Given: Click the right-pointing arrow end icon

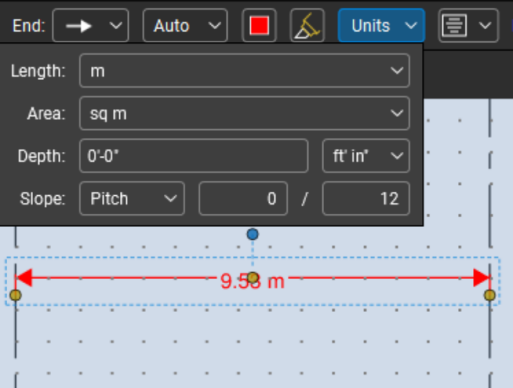Looking at the screenshot, I should point(79,26).
